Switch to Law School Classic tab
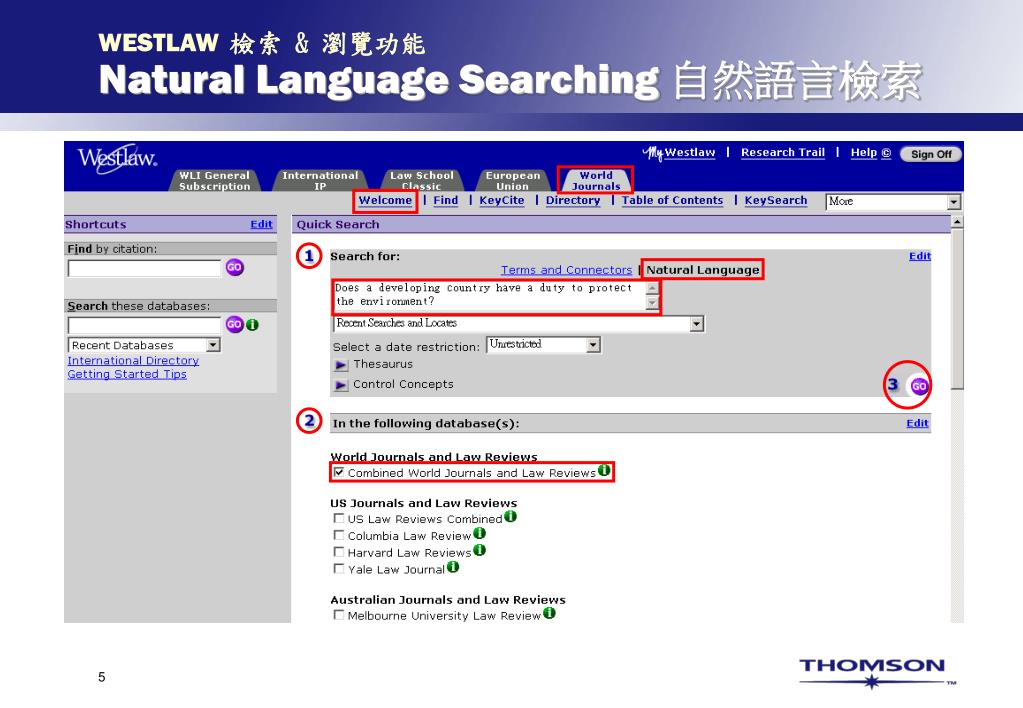Image resolution: width=1023 pixels, height=708 pixels. (421, 181)
